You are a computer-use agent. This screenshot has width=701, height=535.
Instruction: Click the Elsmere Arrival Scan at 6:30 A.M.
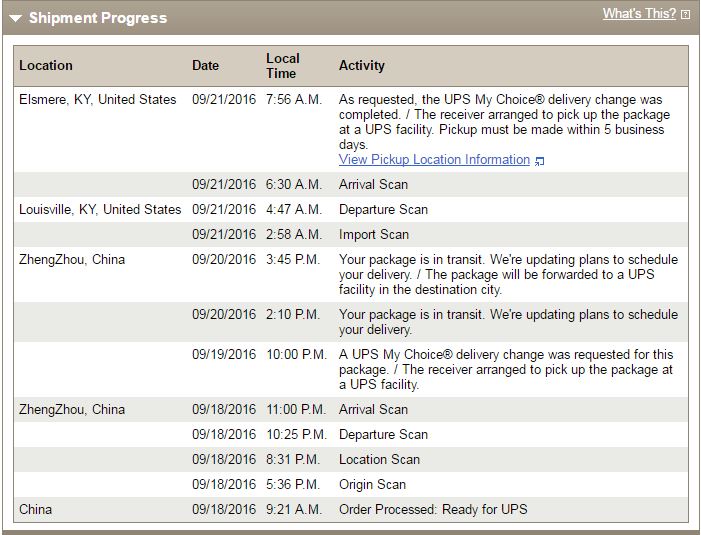351,184
